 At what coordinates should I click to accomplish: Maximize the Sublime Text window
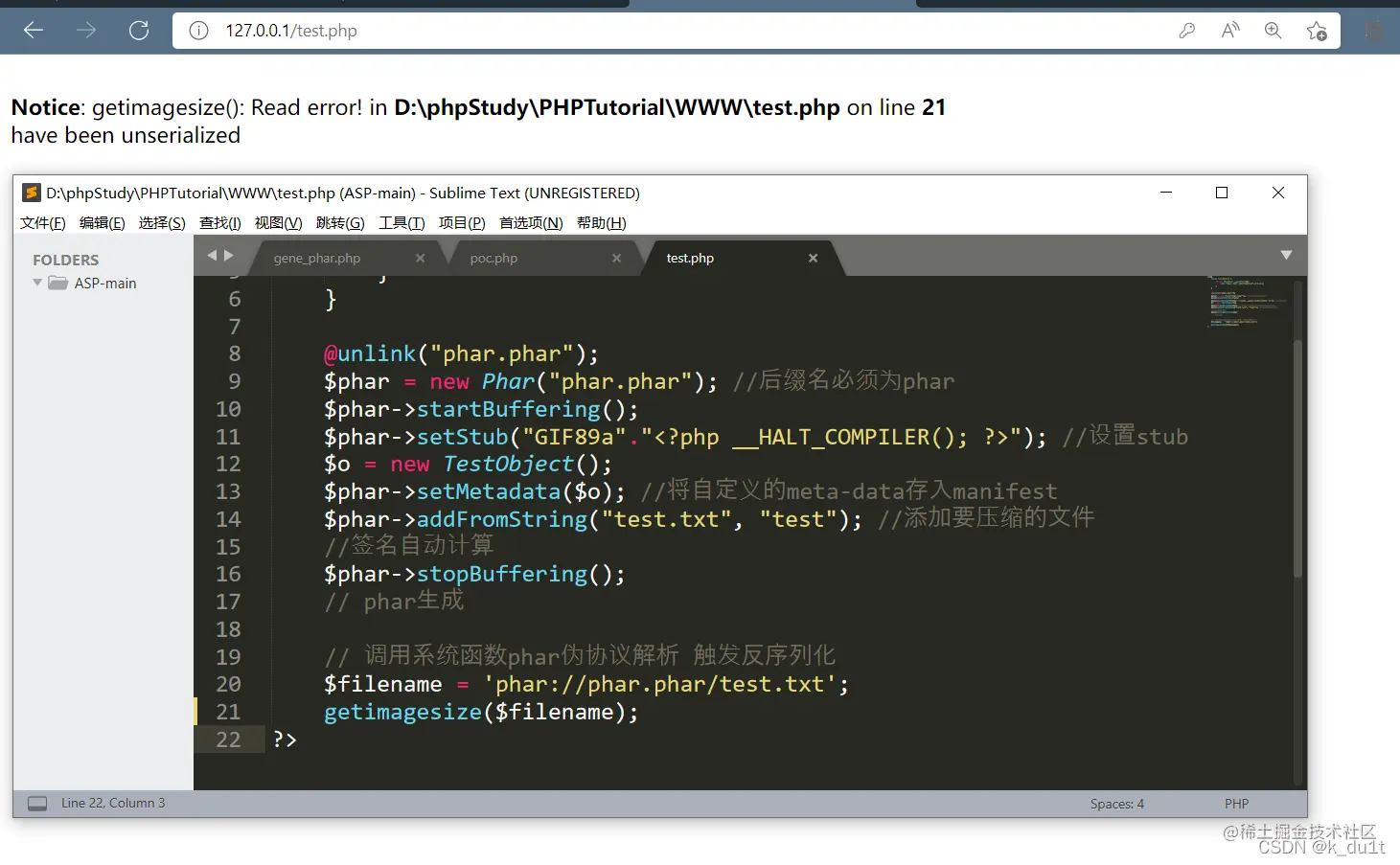1222,193
